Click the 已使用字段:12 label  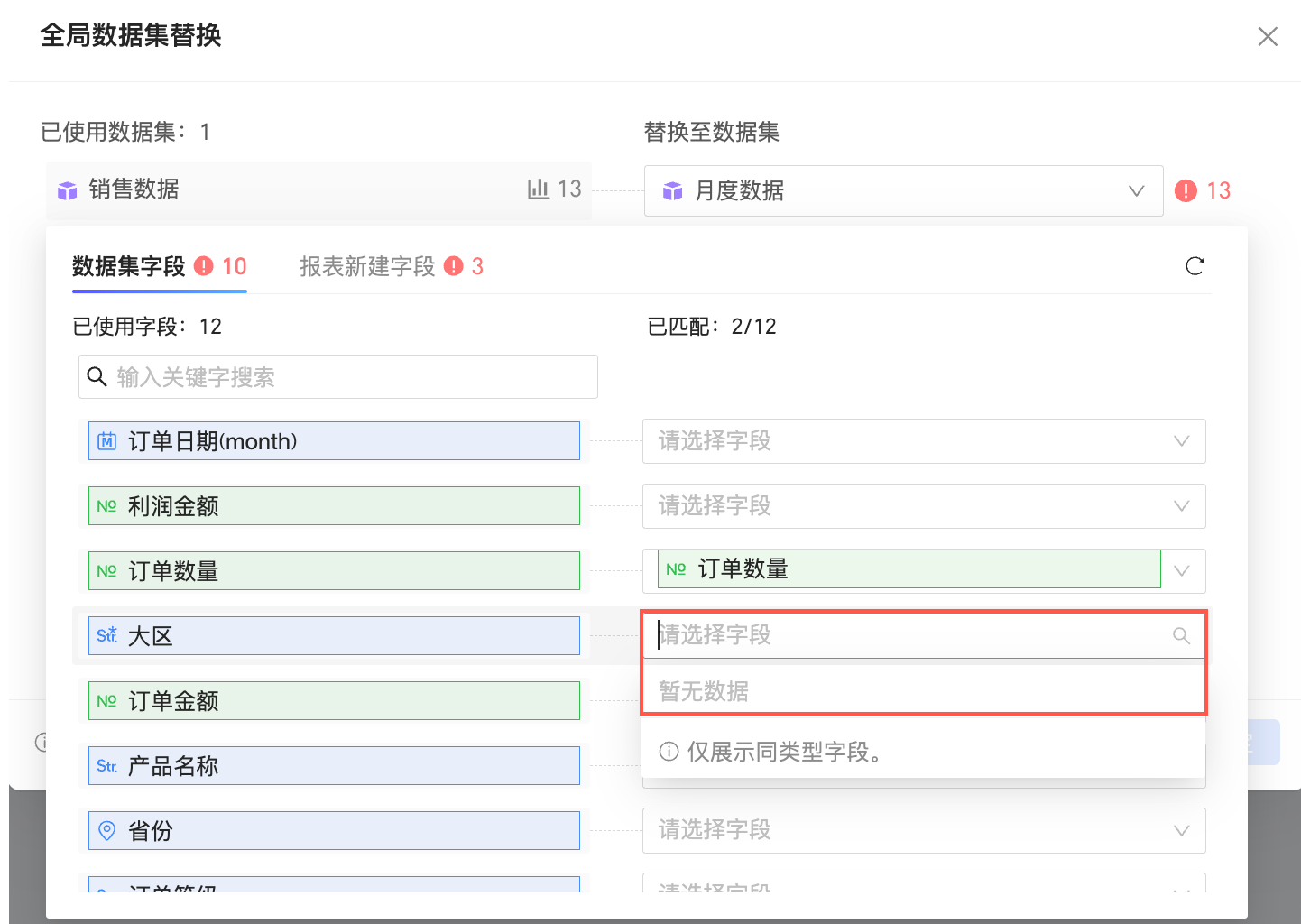point(147,327)
